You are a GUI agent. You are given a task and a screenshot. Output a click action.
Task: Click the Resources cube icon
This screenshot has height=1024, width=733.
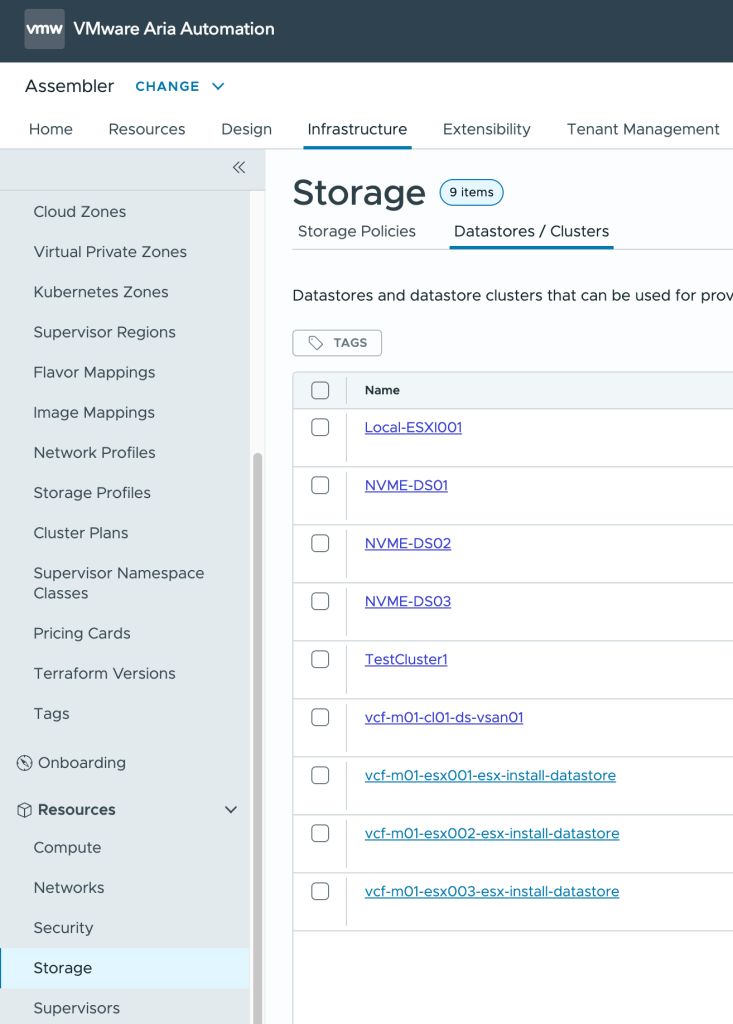tap(24, 810)
